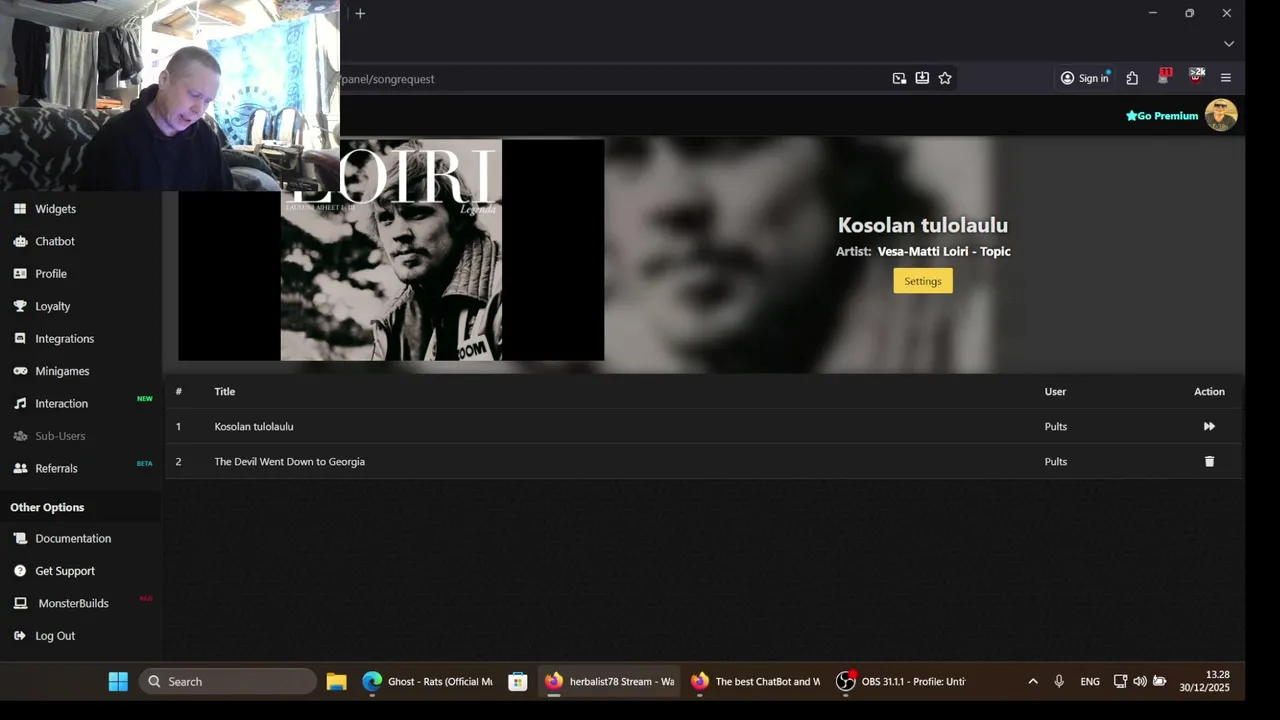Click the User column header

(1055, 391)
